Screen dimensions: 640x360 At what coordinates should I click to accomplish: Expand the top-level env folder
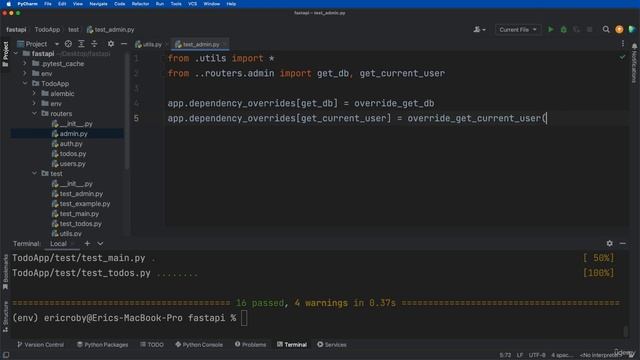[25, 73]
